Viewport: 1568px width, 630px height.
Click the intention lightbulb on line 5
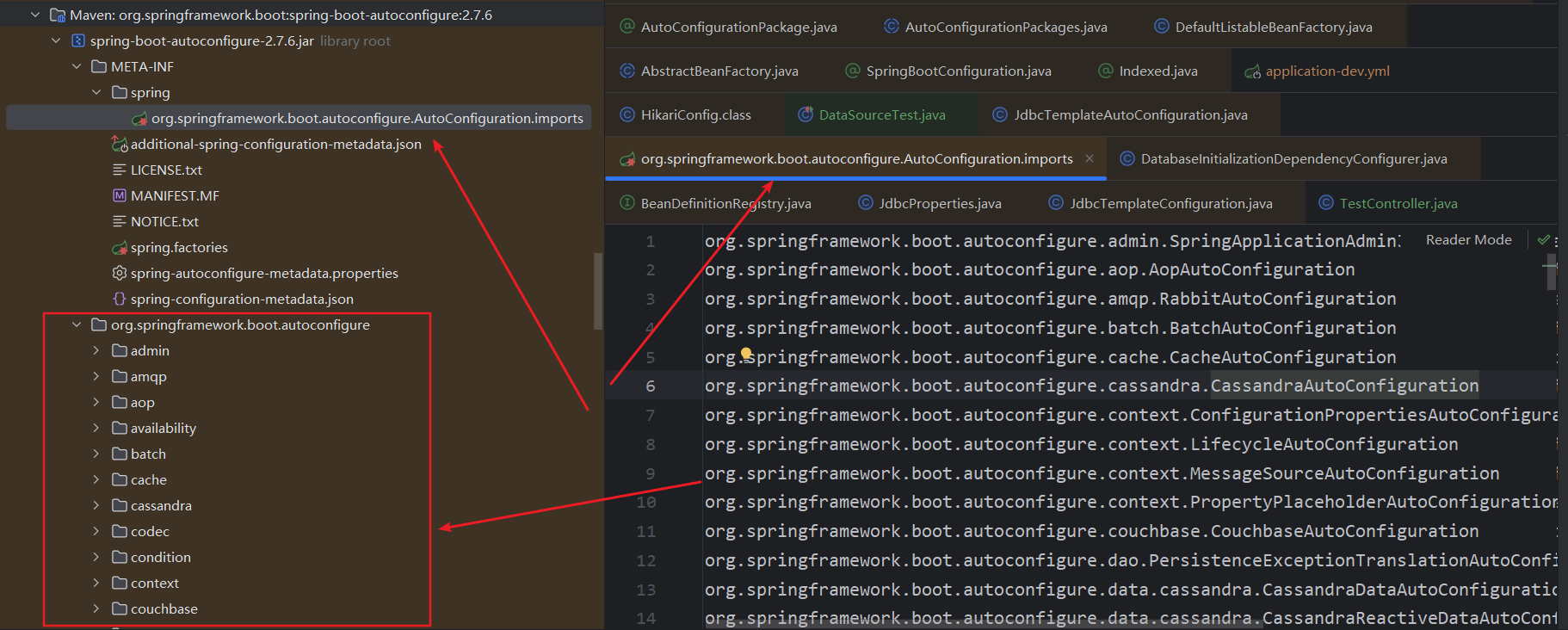point(746,354)
